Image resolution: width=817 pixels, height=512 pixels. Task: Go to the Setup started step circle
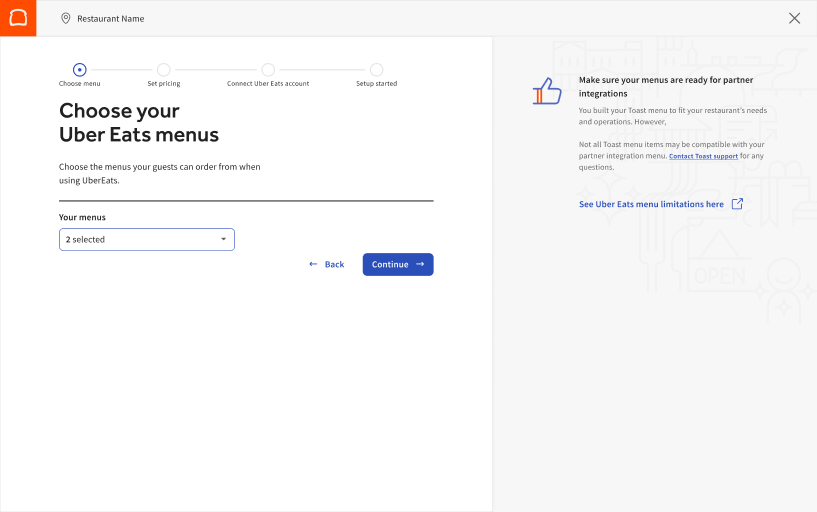pos(376,70)
